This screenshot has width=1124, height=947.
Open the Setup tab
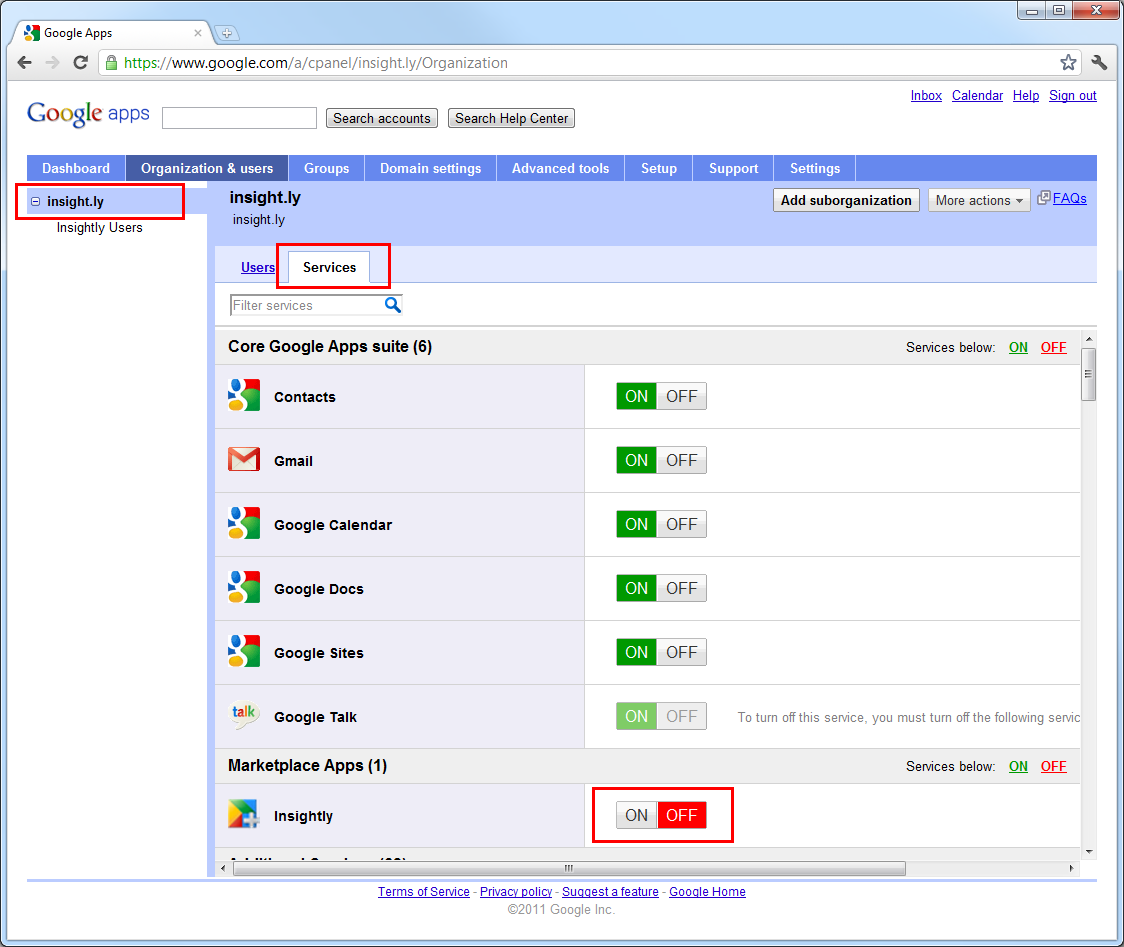(x=658, y=168)
